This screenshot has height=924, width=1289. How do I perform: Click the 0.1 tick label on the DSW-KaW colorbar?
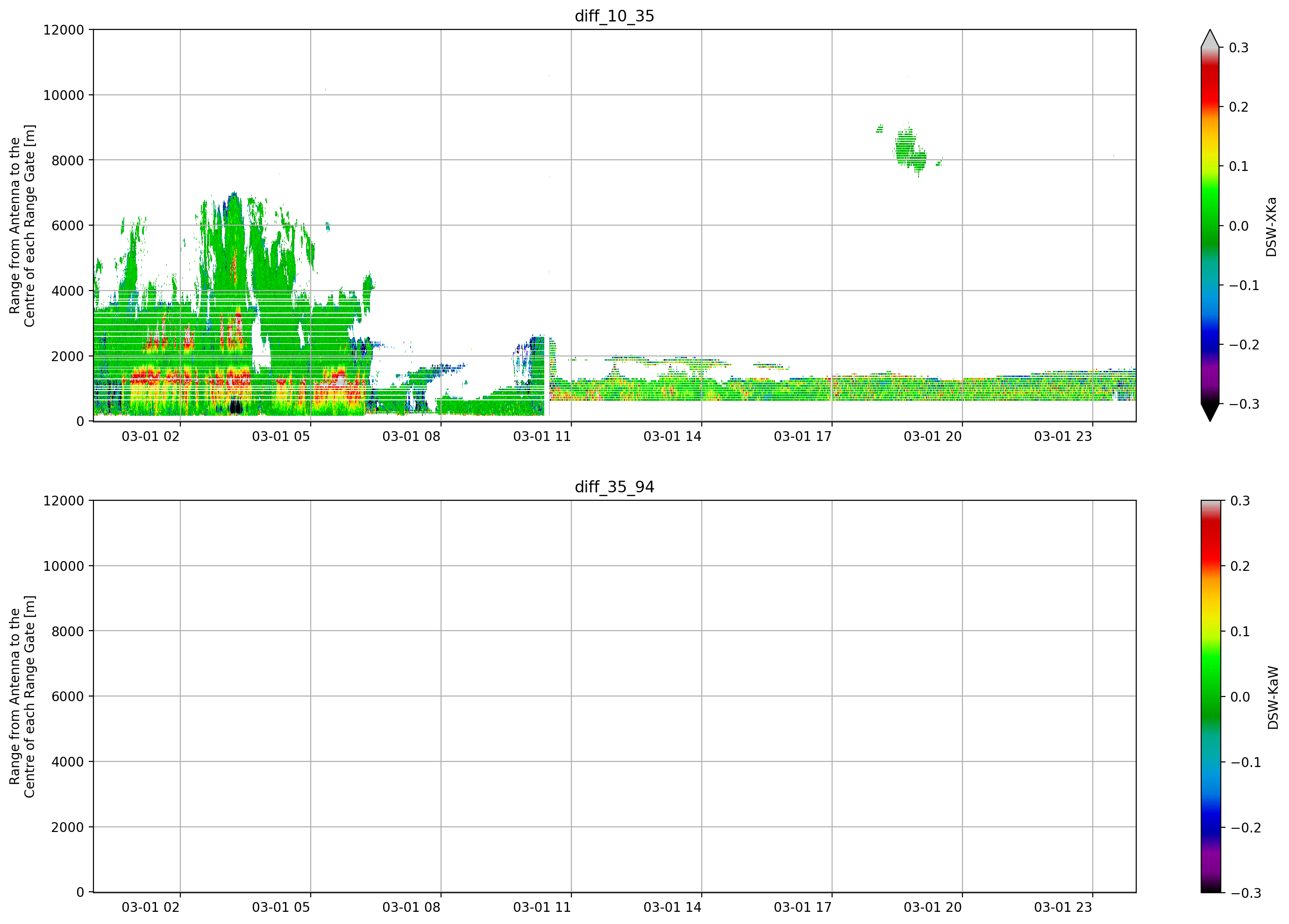pyautogui.click(x=1240, y=632)
